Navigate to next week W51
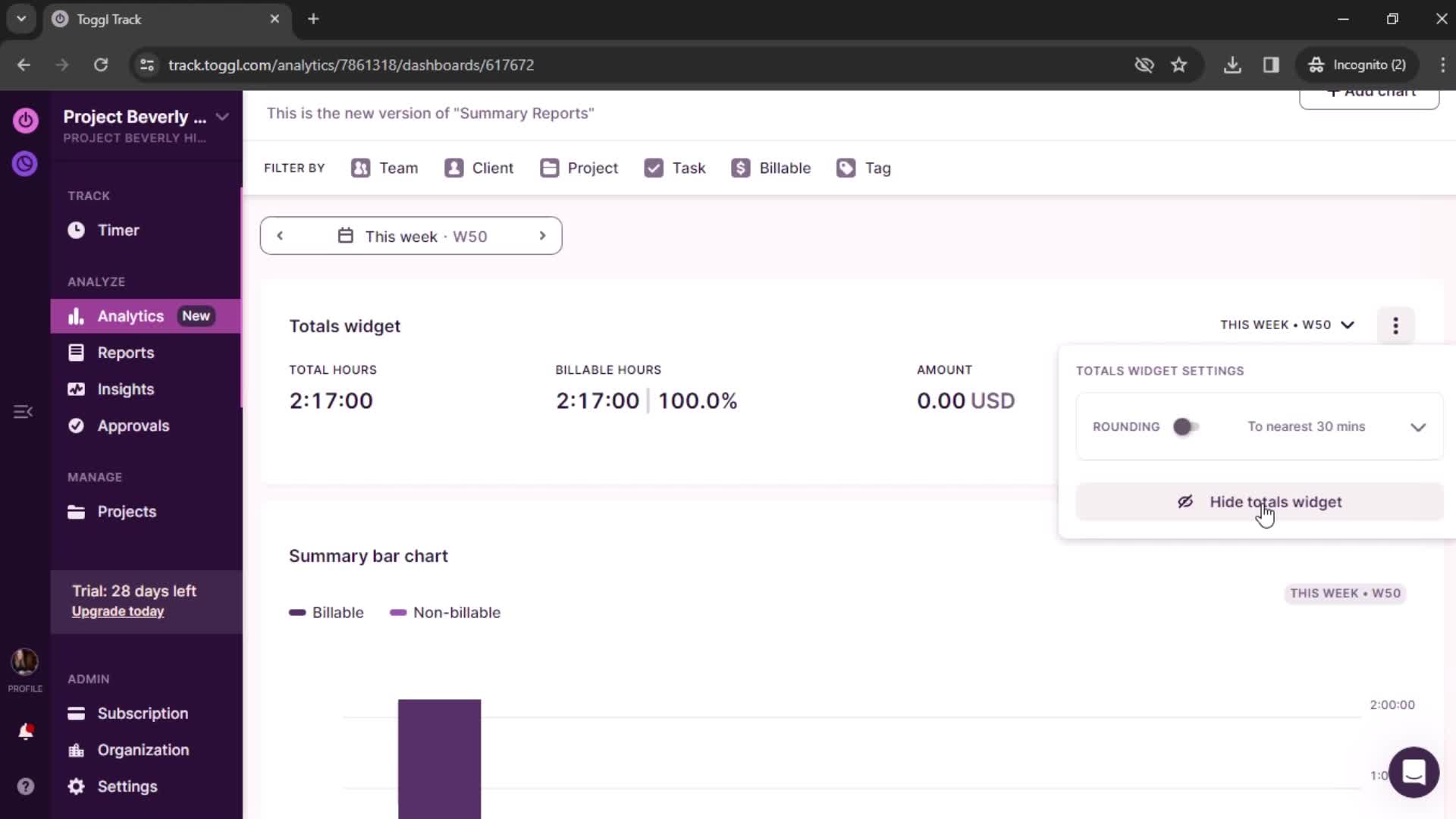1456x819 pixels. (543, 235)
